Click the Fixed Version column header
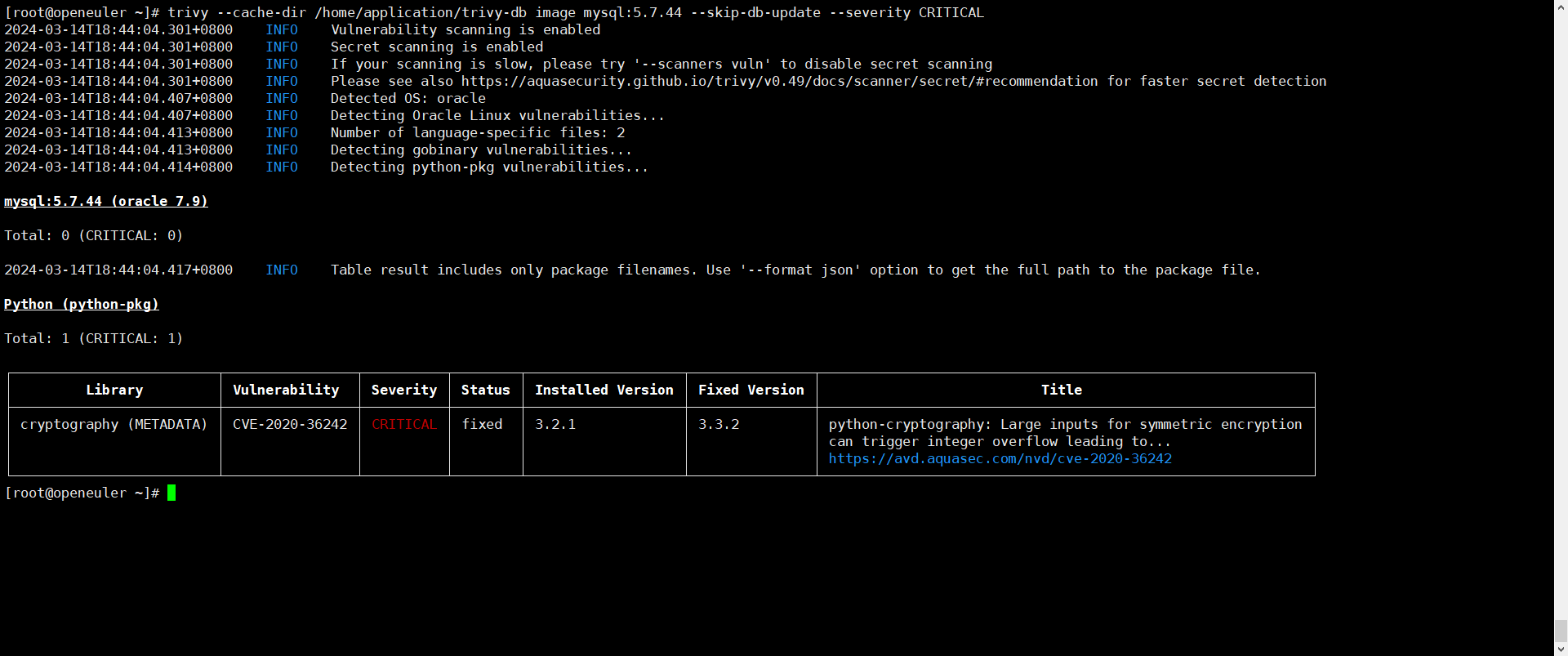The width and height of the screenshot is (1568, 656). tap(751, 390)
